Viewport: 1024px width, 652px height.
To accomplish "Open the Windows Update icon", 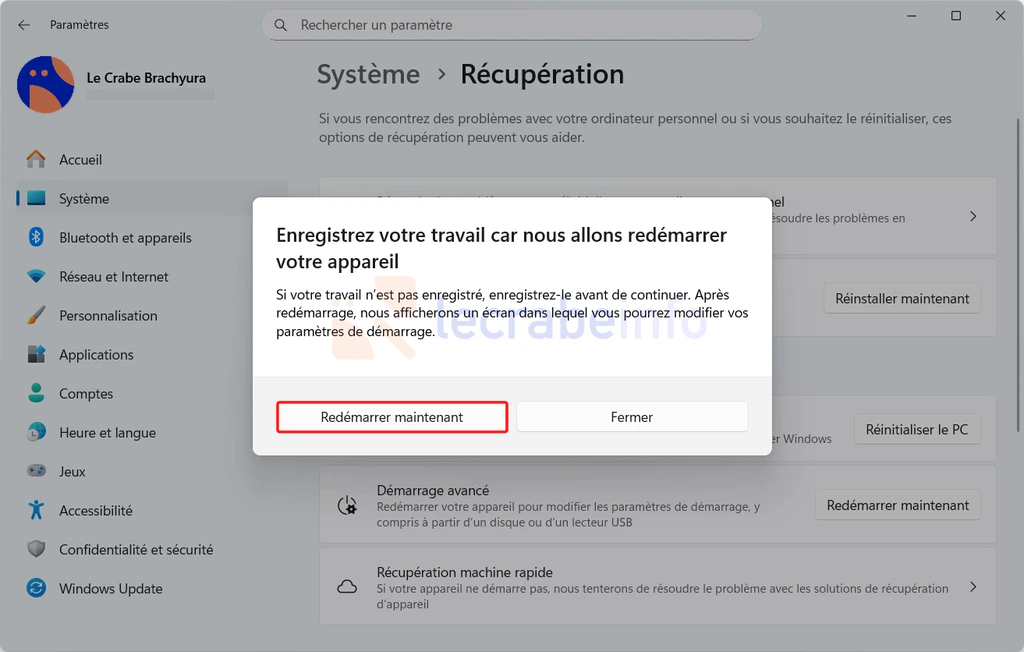I will click(x=37, y=589).
